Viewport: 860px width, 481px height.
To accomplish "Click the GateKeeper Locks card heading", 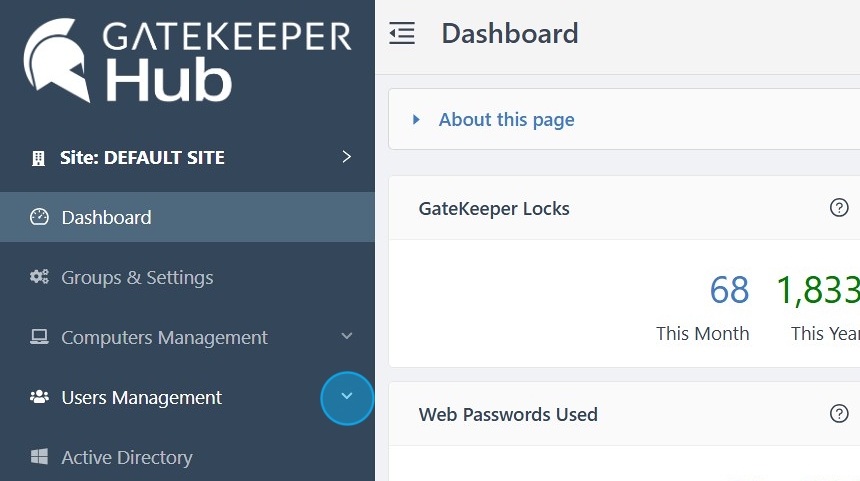I will (x=494, y=209).
